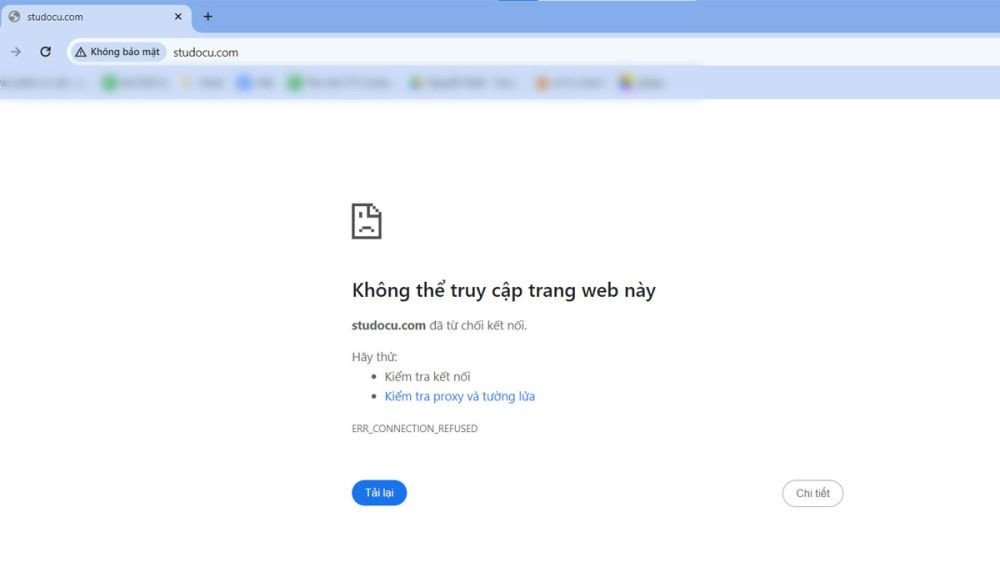The image size is (1000, 563).
Task: Click the studocu.com address bar URL
Action: tap(205, 52)
